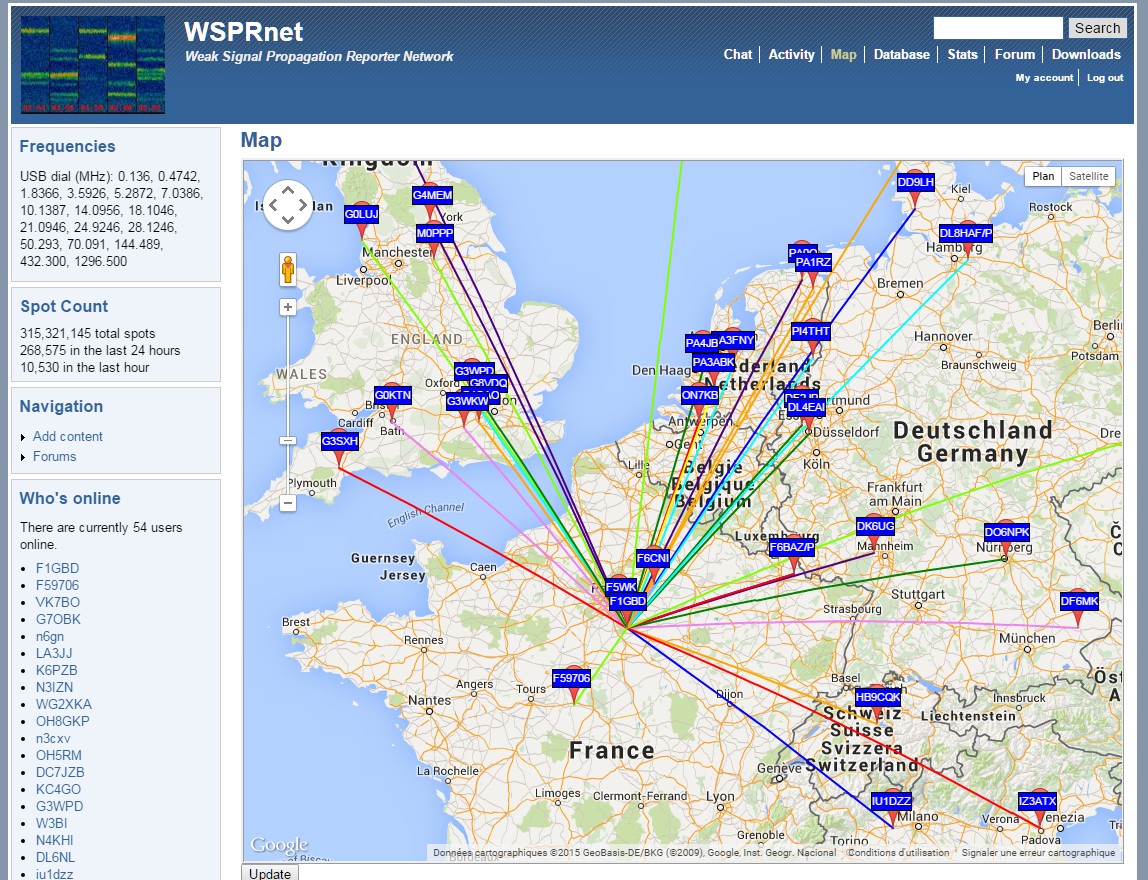Click the ON7KB station marker
Image resolution: width=1148 pixels, height=880 pixels.
click(x=700, y=395)
